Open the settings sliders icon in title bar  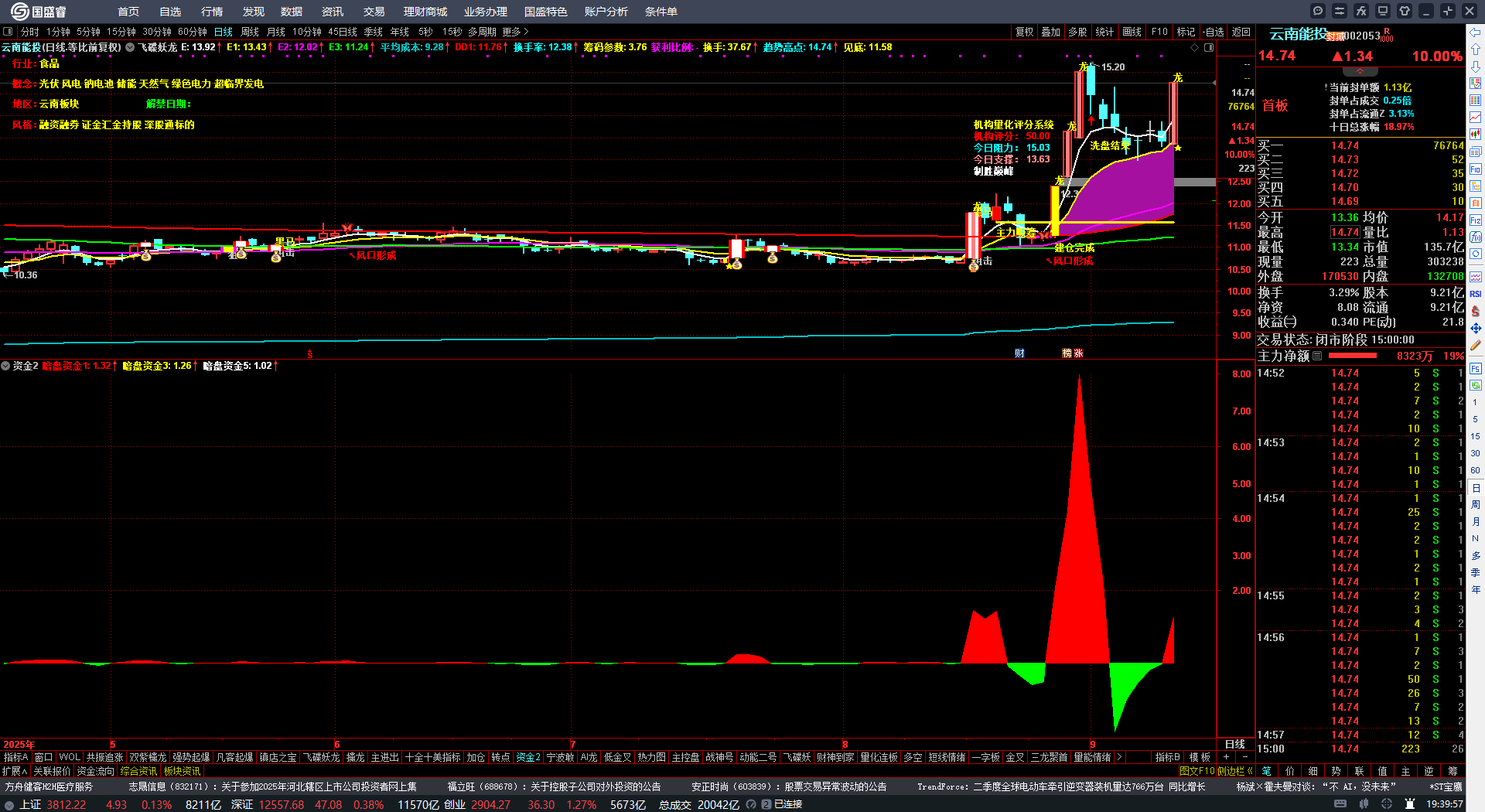[1340, 11]
